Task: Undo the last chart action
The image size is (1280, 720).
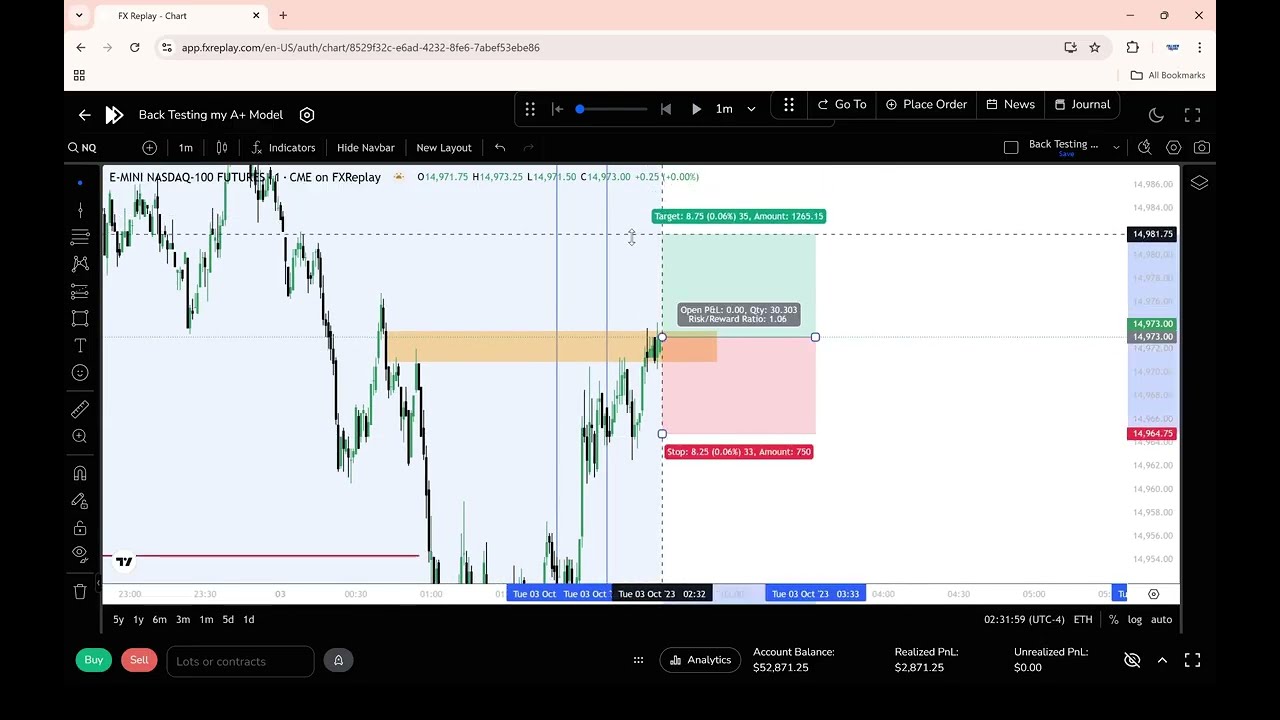Action: tap(500, 148)
